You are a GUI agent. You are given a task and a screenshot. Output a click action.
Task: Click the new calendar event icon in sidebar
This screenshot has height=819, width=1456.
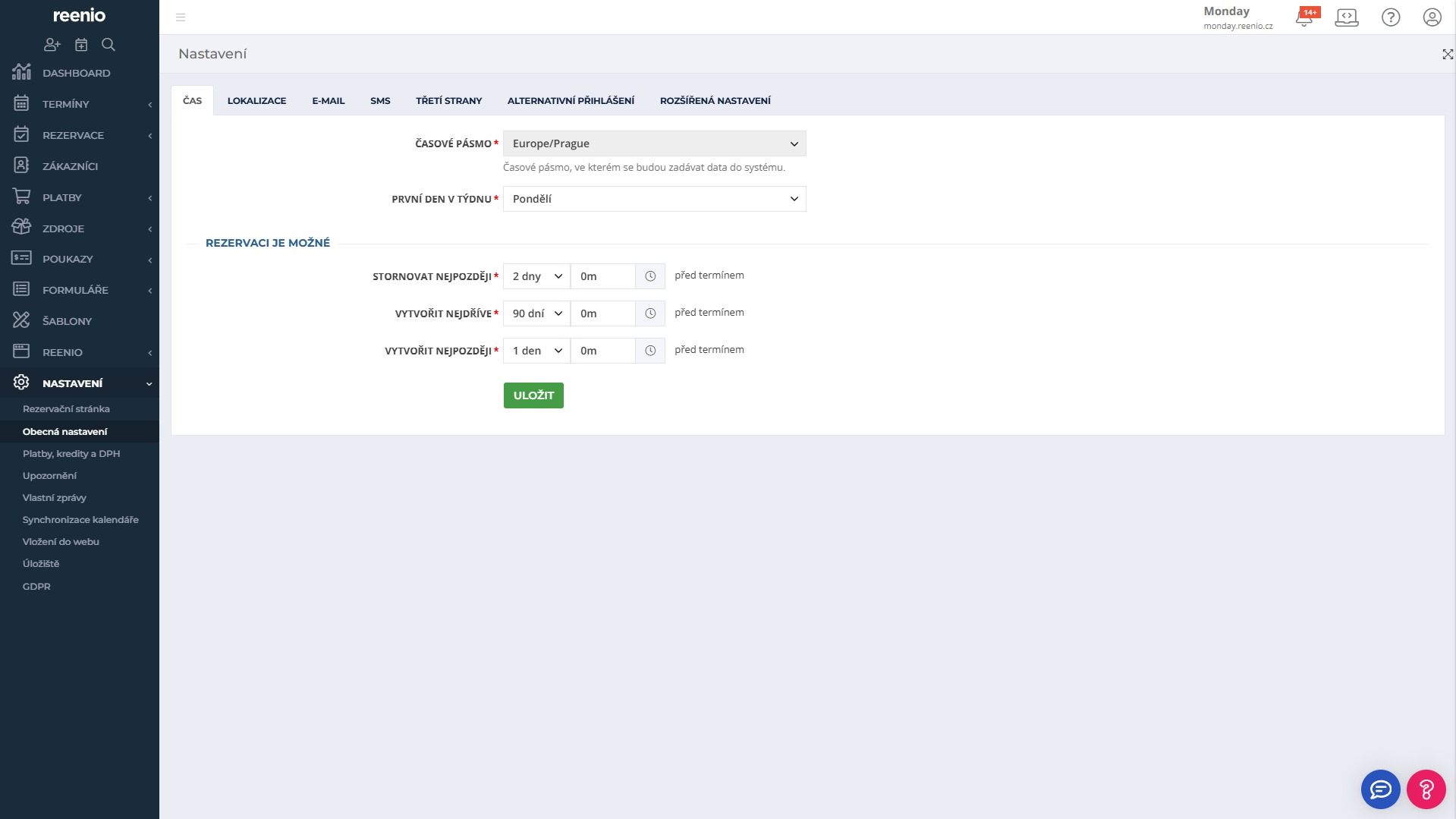tap(81, 45)
